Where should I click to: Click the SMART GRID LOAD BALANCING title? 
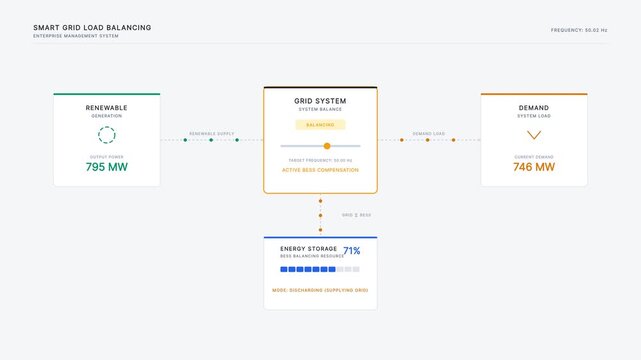[x=92, y=27]
